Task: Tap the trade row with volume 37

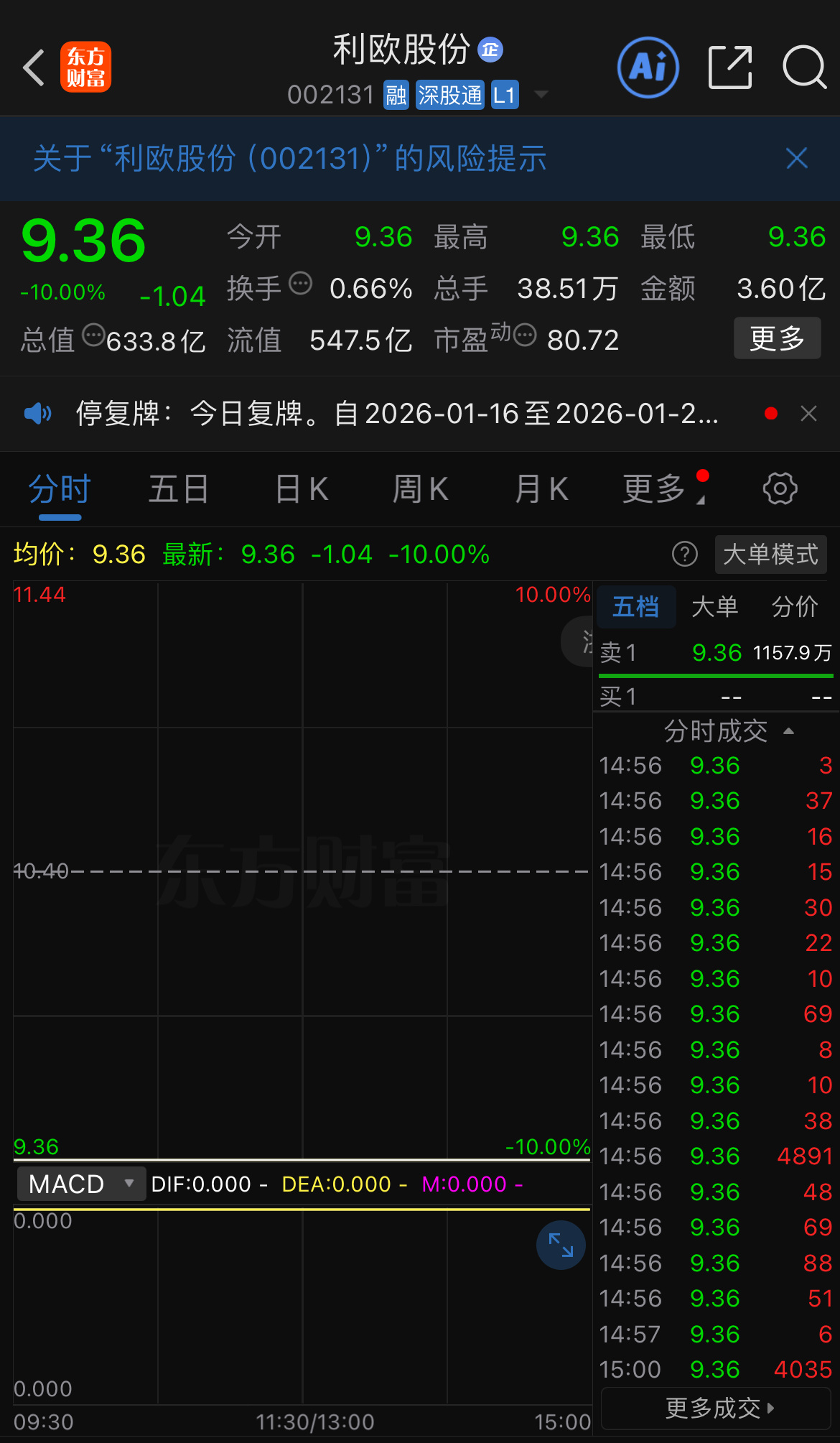Action: coord(716,801)
